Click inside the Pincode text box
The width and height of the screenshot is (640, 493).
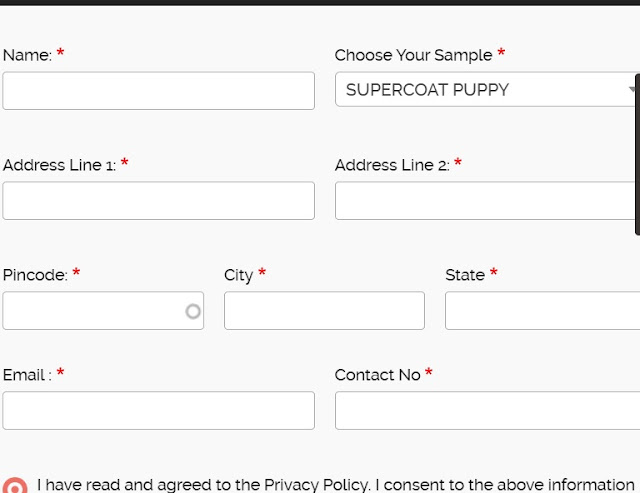92,311
